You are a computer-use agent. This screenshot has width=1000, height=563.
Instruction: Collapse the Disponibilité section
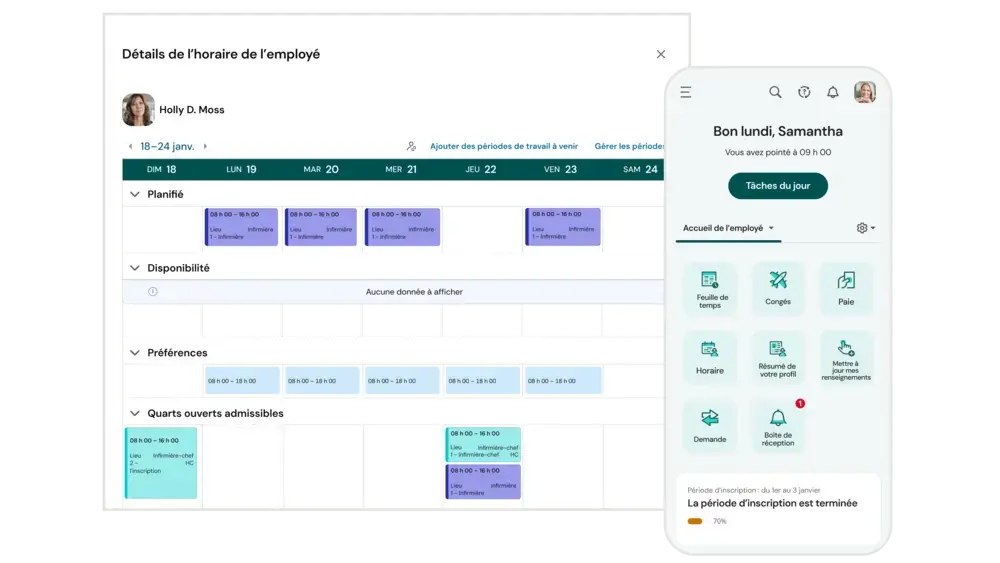(x=135, y=268)
